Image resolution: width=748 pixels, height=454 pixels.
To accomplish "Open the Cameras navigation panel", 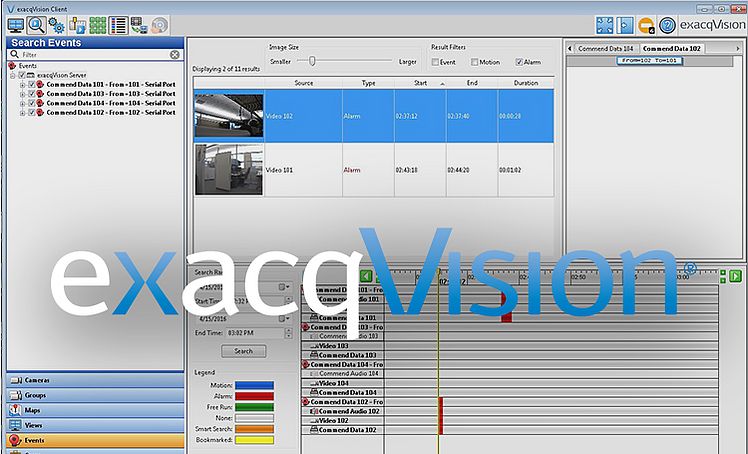I will pyautogui.click(x=95, y=380).
